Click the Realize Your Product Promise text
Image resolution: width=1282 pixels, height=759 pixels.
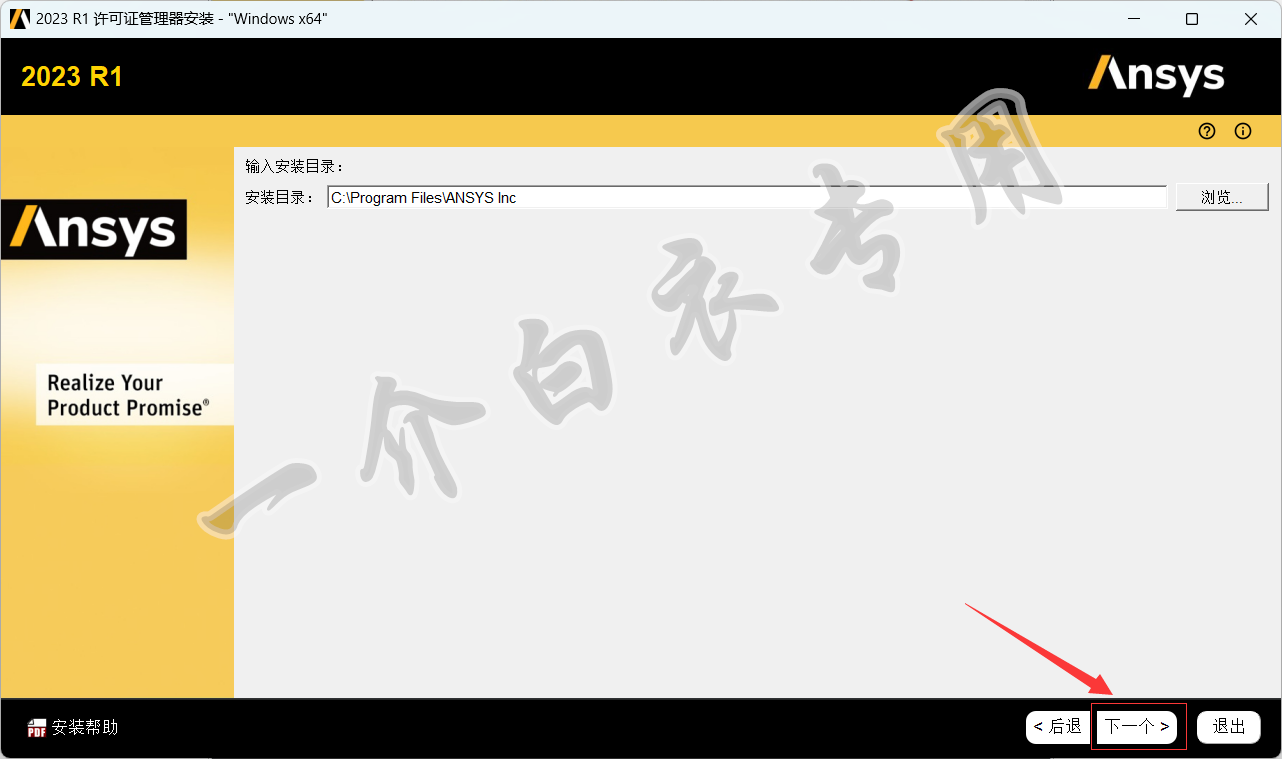click(129, 395)
